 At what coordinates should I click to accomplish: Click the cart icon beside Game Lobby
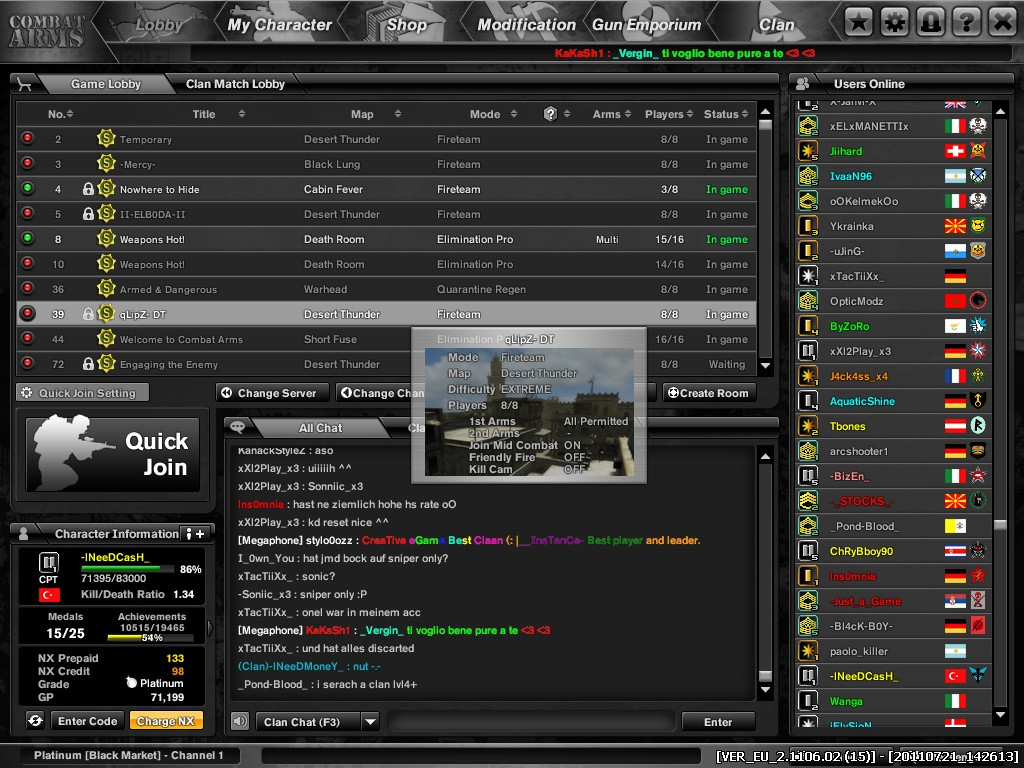[25, 84]
